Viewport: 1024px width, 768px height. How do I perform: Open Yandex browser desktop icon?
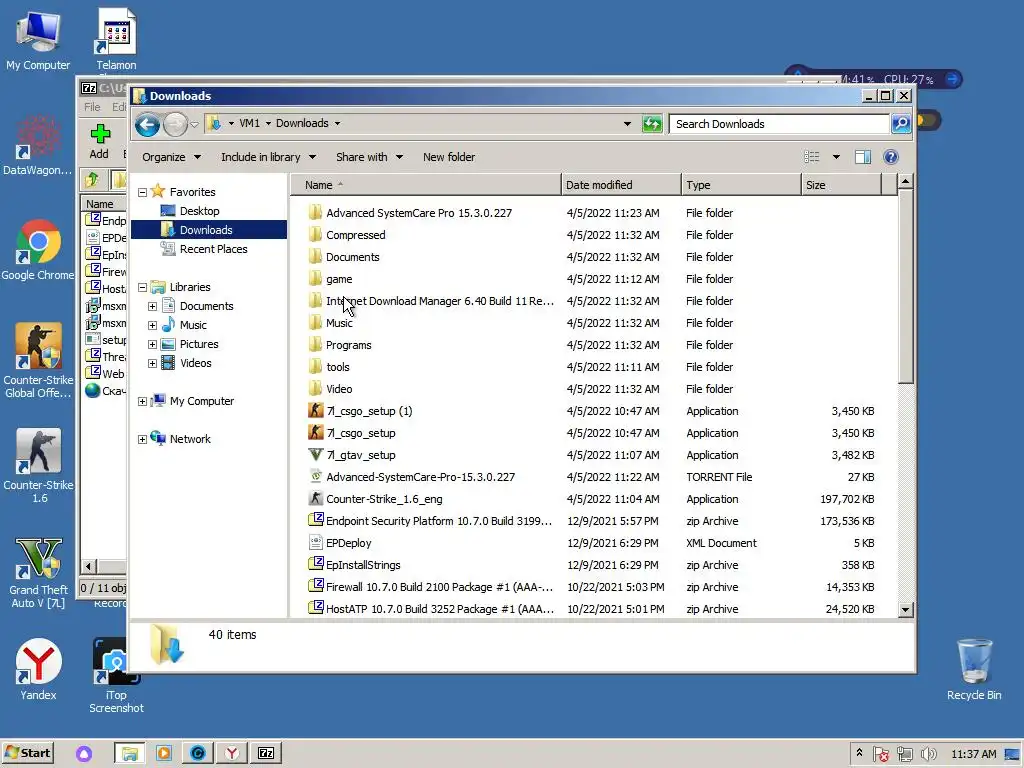tap(38, 669)
